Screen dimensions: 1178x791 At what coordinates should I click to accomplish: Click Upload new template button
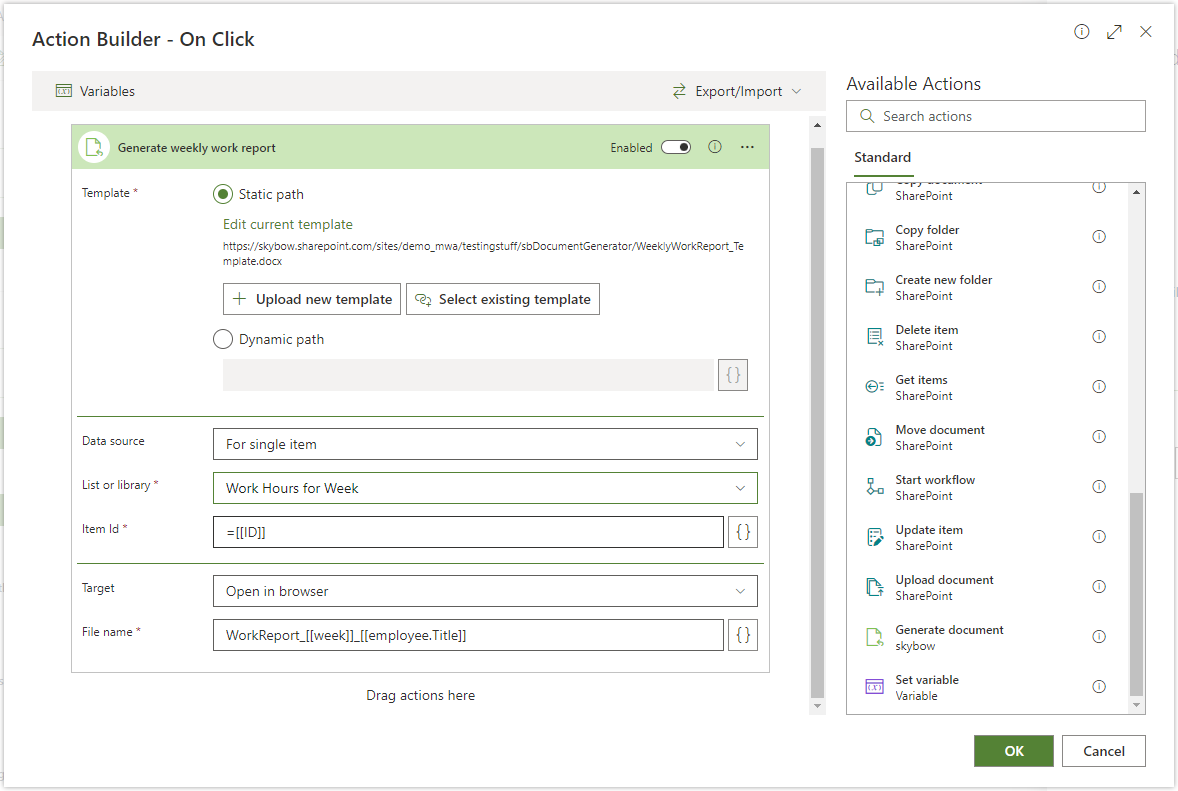(x=312, y=299)
